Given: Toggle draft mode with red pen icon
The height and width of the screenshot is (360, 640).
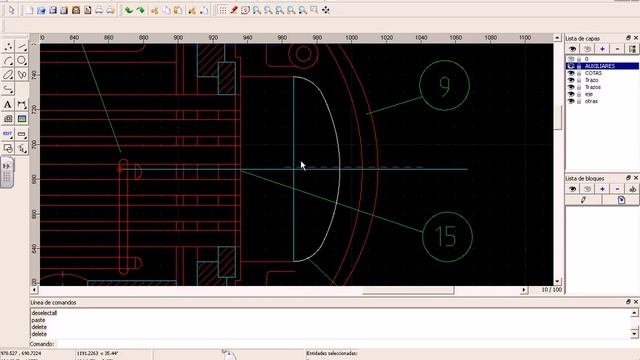Looking at the screenshot, I should tap(234, 10).
